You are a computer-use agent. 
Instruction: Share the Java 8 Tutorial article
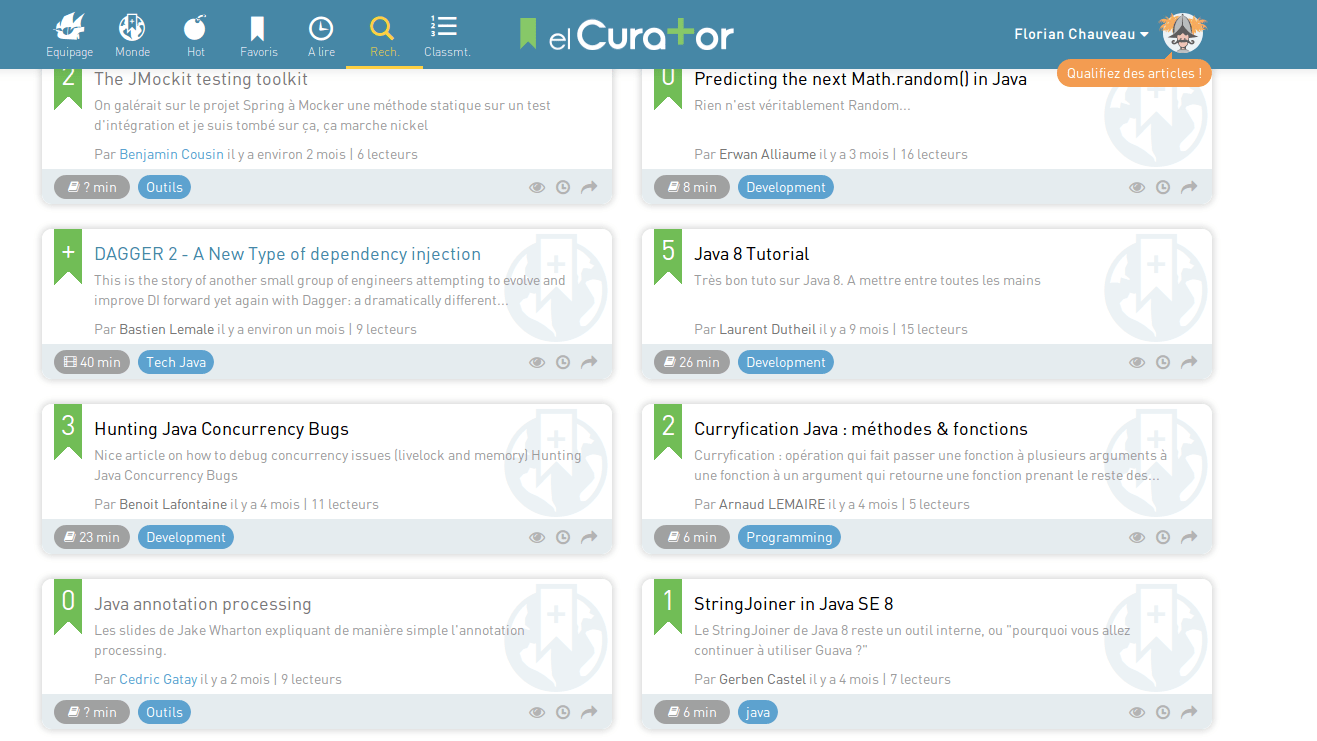click(1189, 362)
